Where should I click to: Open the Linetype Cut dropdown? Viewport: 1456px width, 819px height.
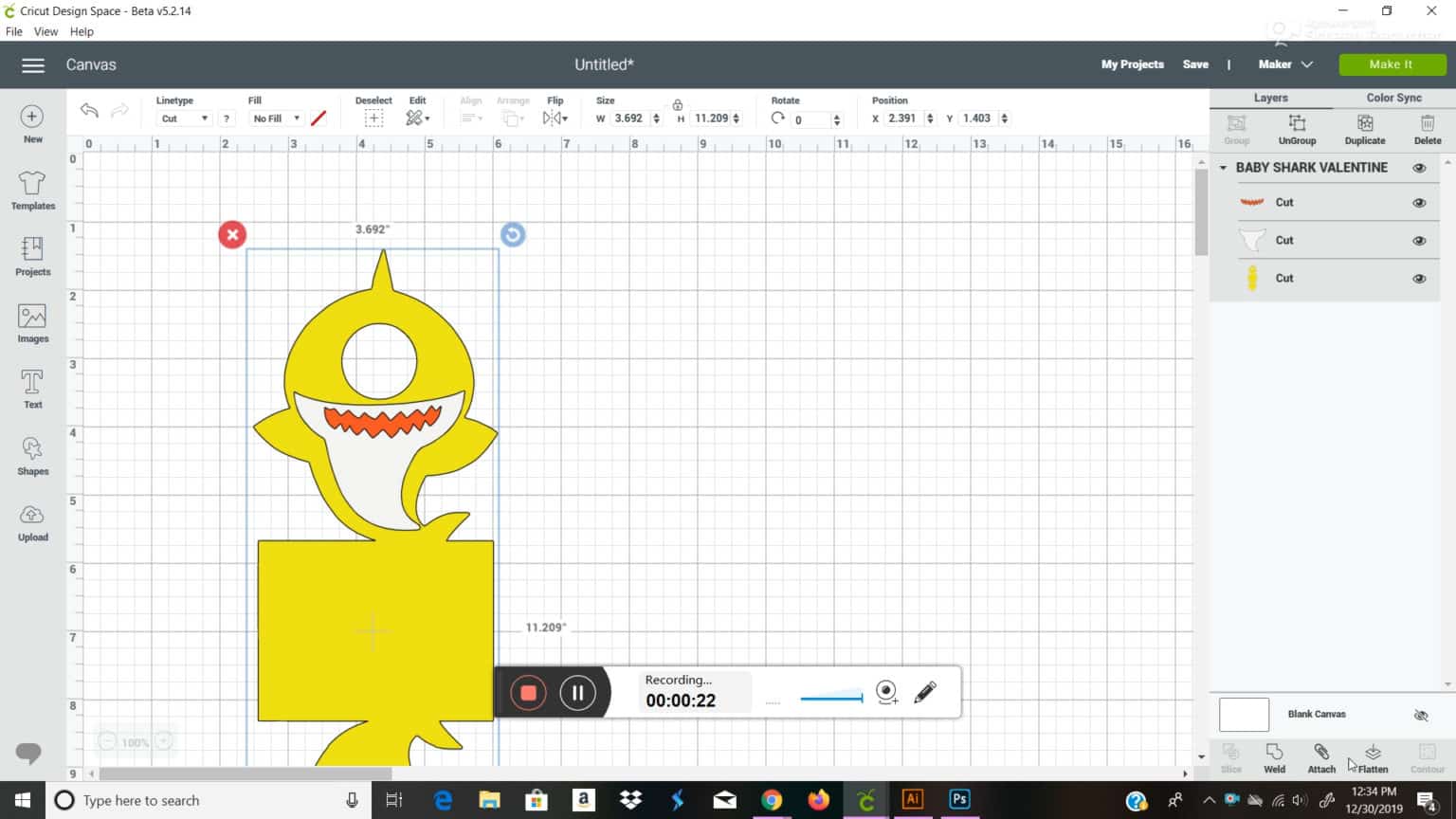184,118
